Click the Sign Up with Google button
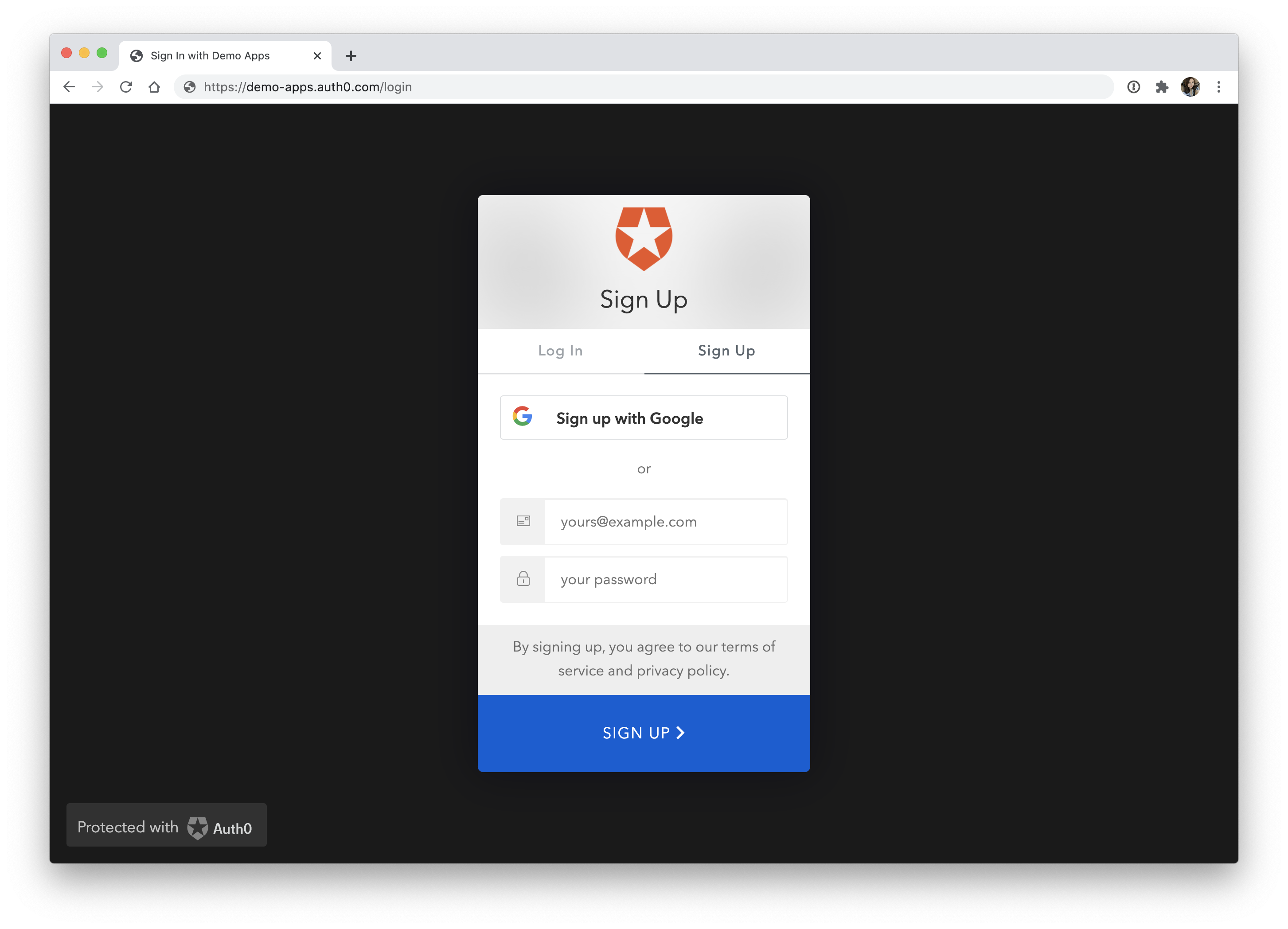 [644, 418]
